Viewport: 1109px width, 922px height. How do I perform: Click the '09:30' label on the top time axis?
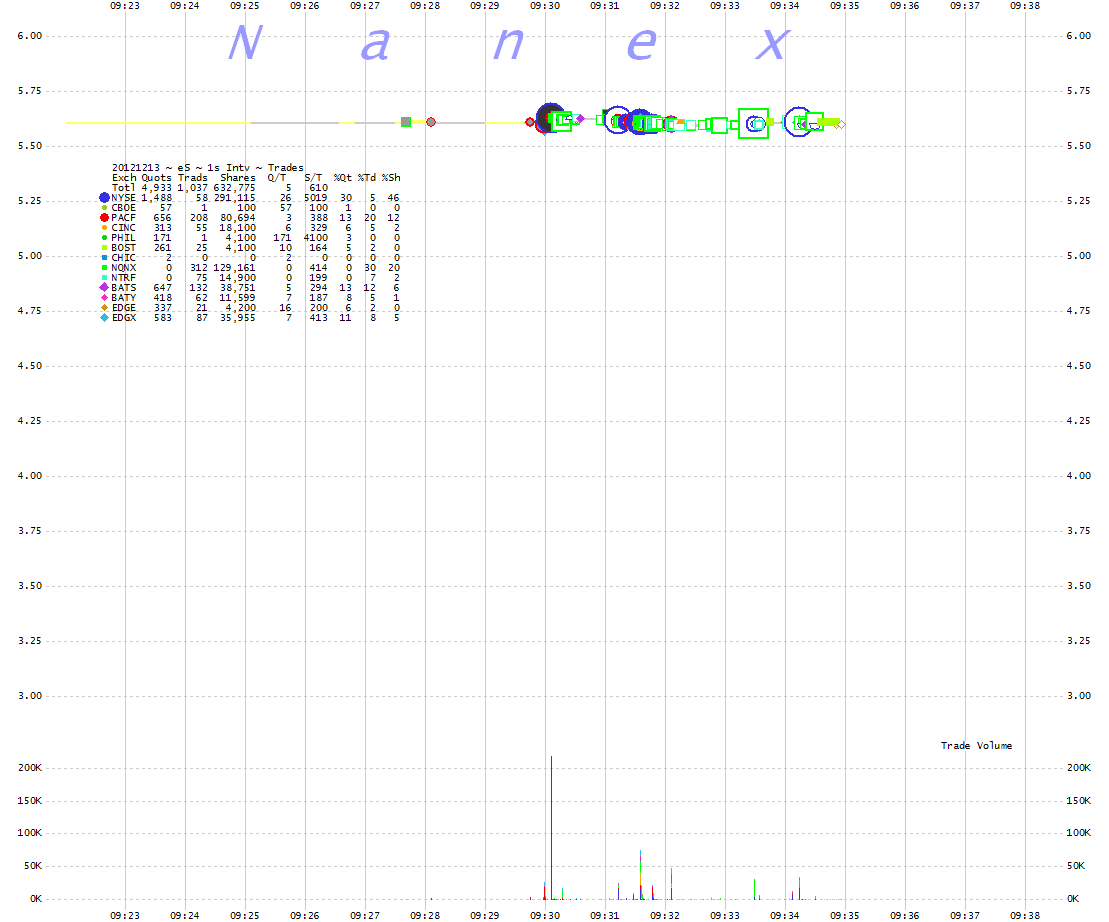point(545,6)
